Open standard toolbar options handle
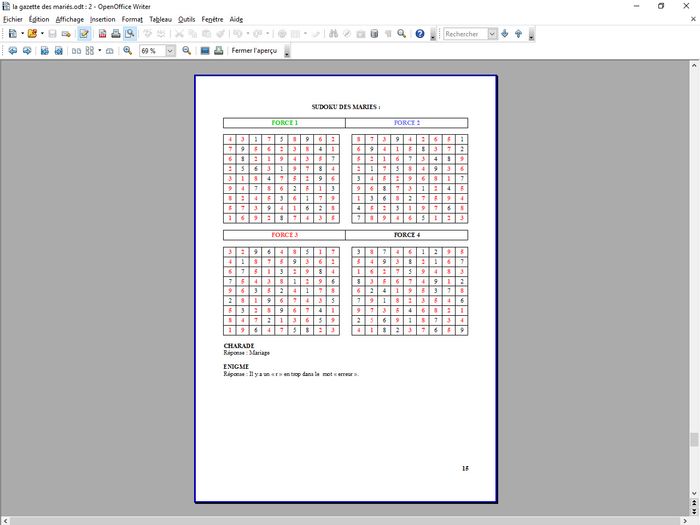 [433, 34]
